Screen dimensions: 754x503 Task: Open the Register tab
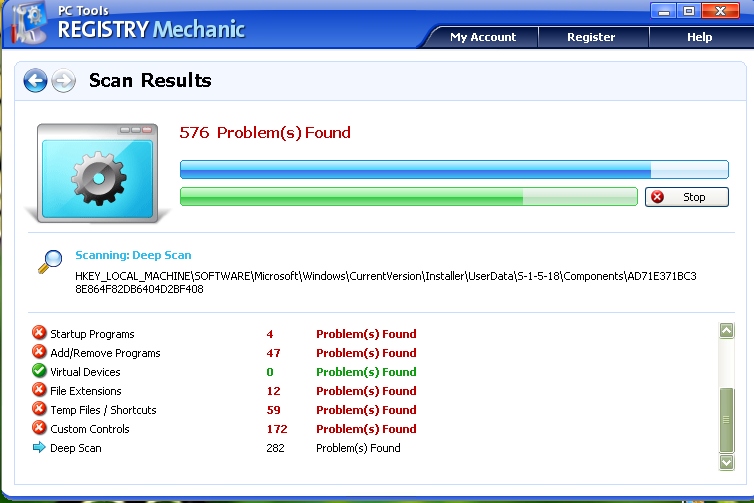click(x=591, y=37)
